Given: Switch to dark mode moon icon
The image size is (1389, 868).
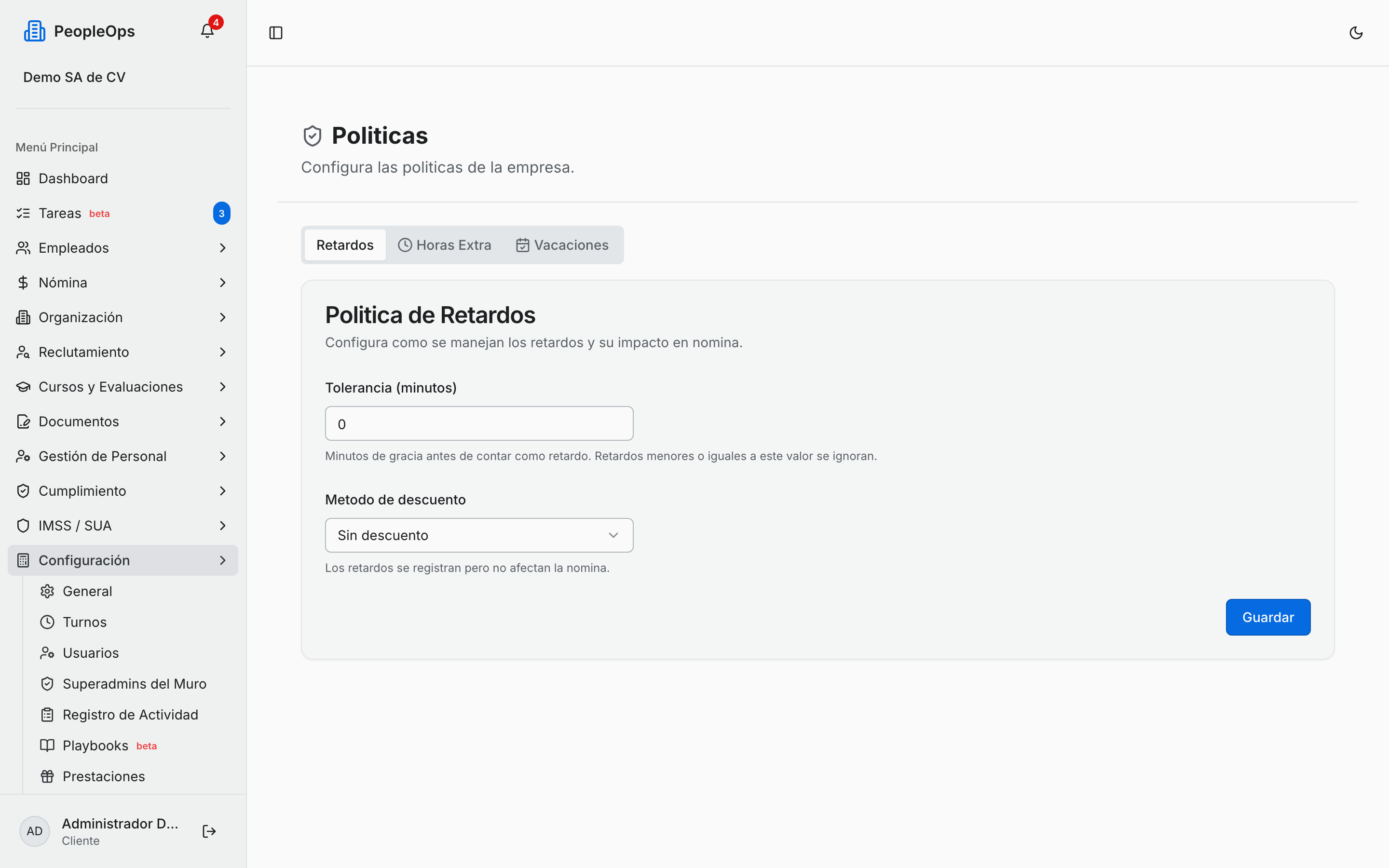Looking at the screenshot, I should pos(1356,33).
